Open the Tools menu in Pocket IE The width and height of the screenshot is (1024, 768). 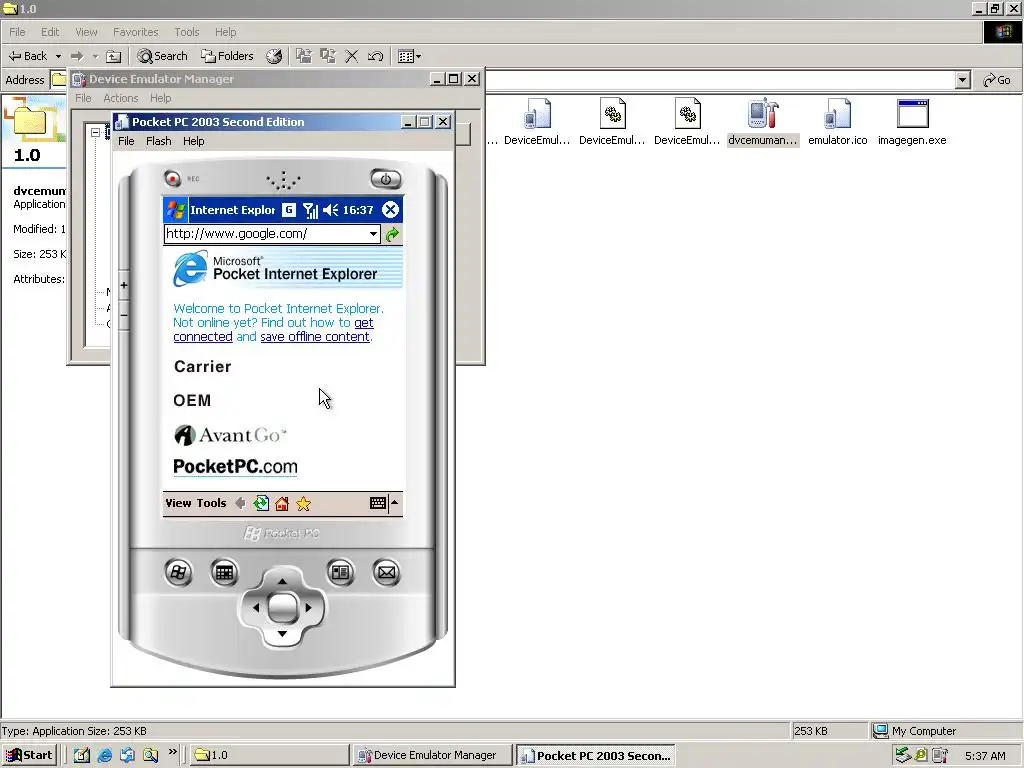tap(212, 503)
